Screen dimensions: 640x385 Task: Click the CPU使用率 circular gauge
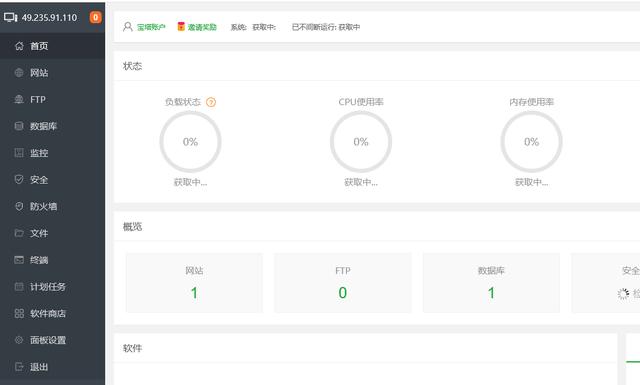point(361,142)
